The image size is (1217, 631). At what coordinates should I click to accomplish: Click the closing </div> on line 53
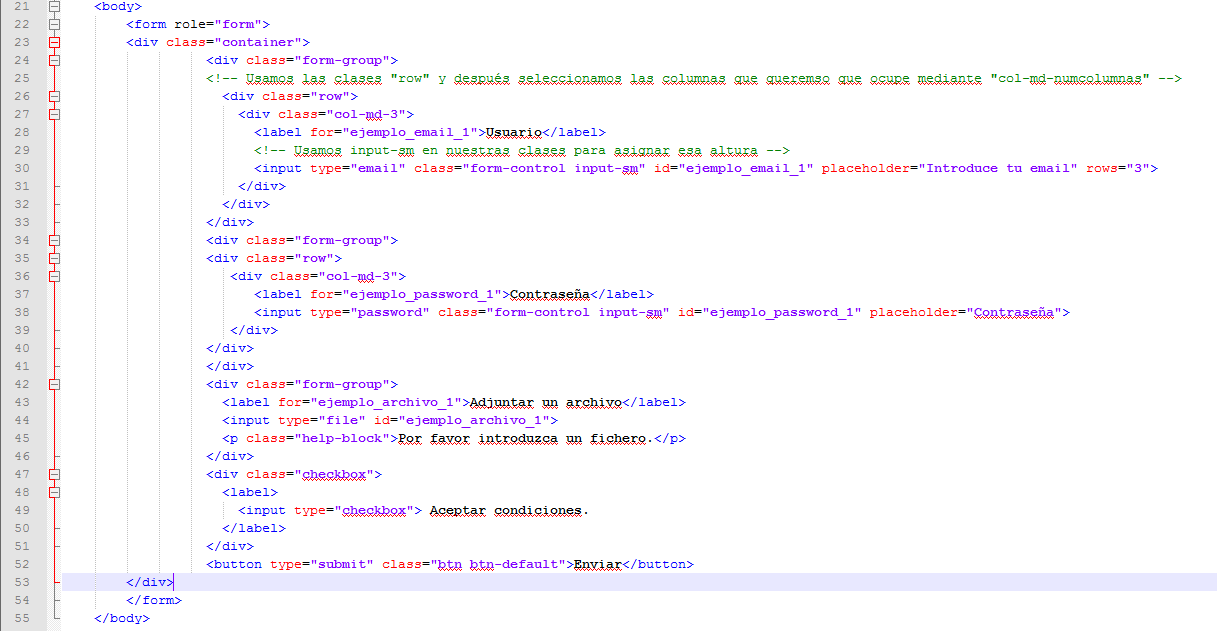pos(150,582)
